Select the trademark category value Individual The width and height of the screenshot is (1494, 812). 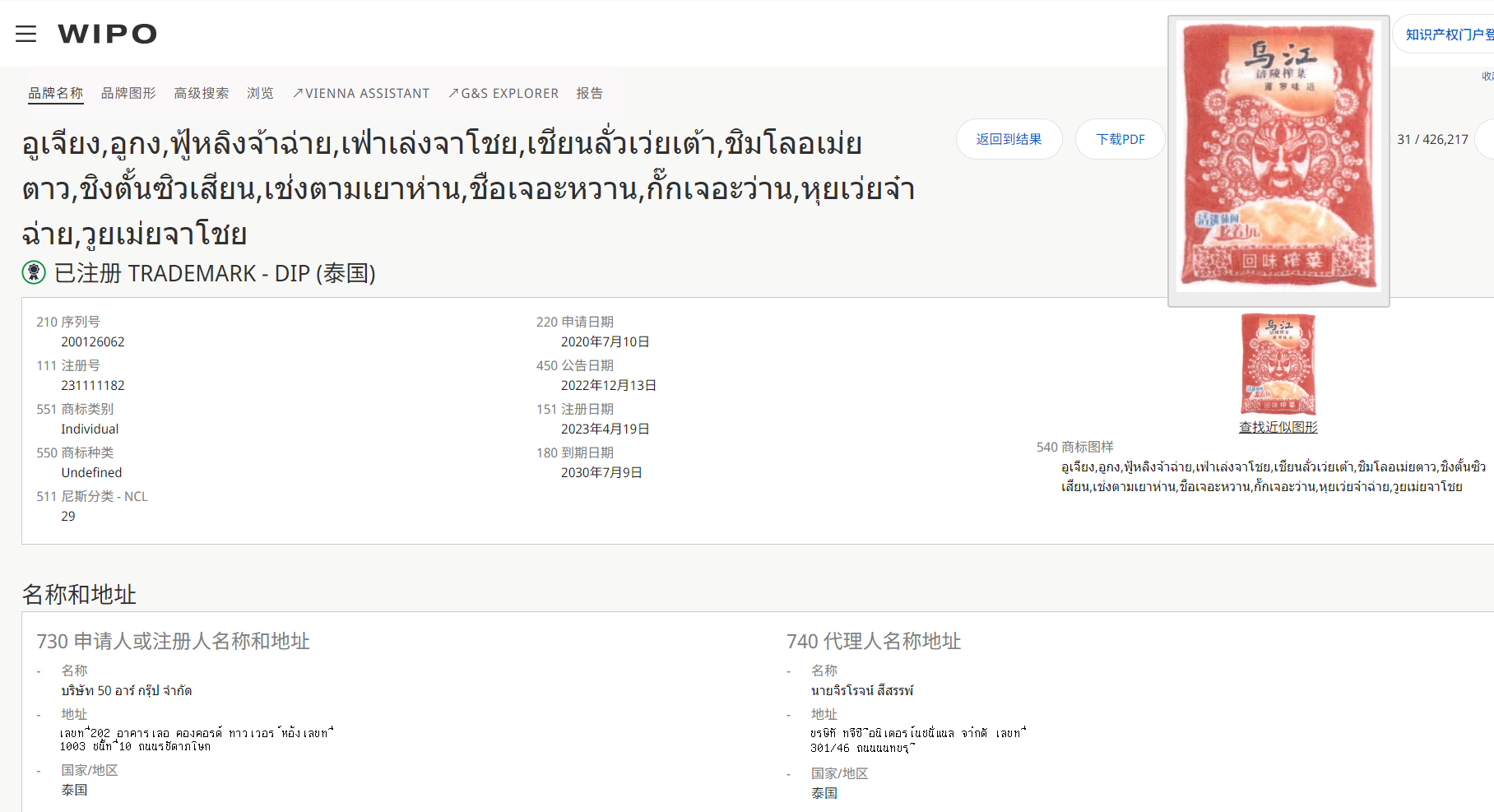click(90, 429)
